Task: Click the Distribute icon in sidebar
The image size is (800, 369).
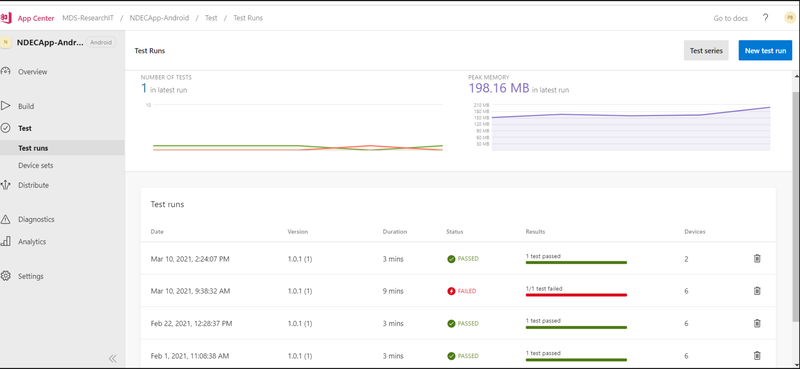Action: [x=6, y=185]
